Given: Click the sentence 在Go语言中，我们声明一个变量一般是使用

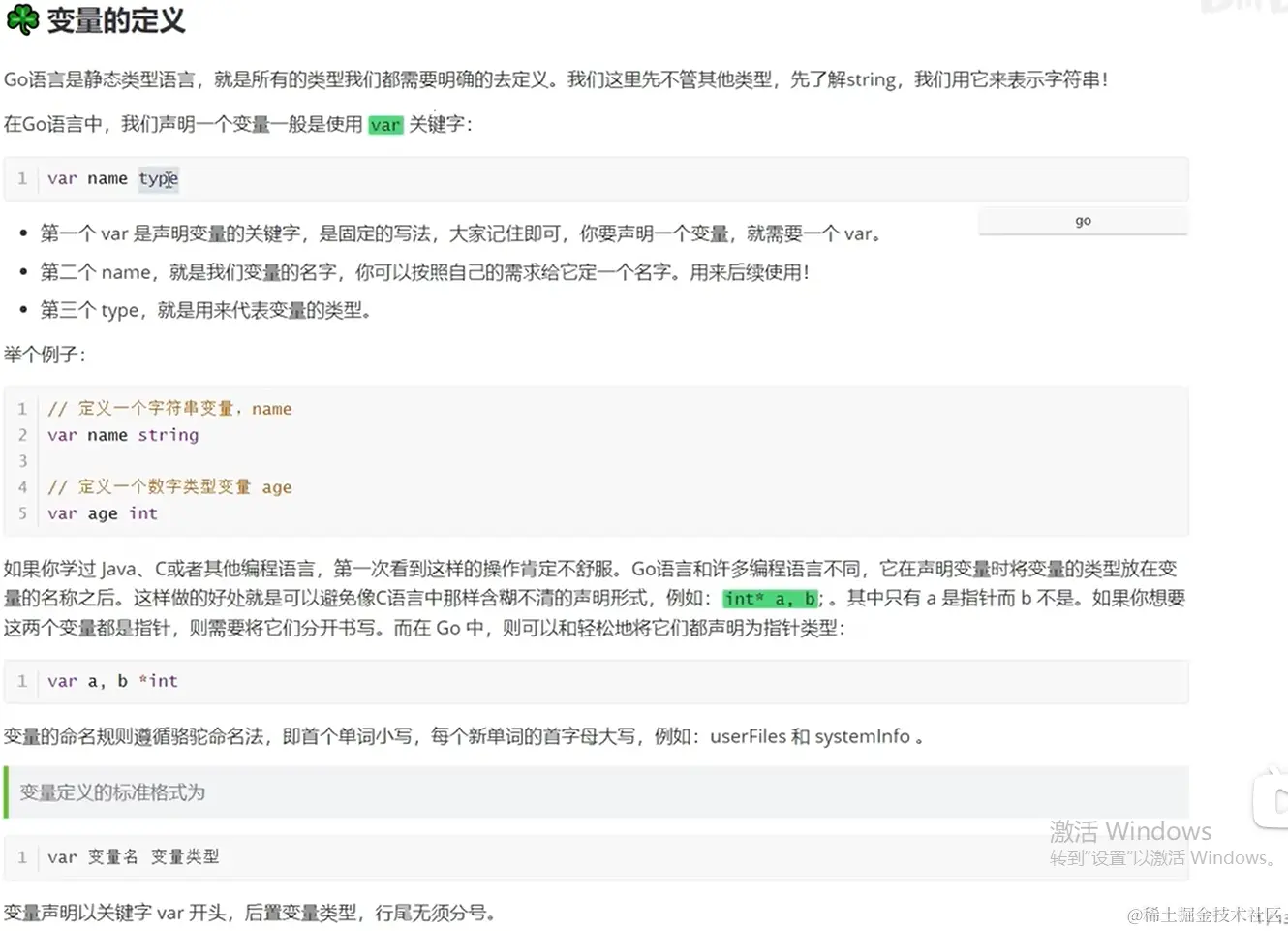Looking at the screenshot, I should [x=183, y=124].
